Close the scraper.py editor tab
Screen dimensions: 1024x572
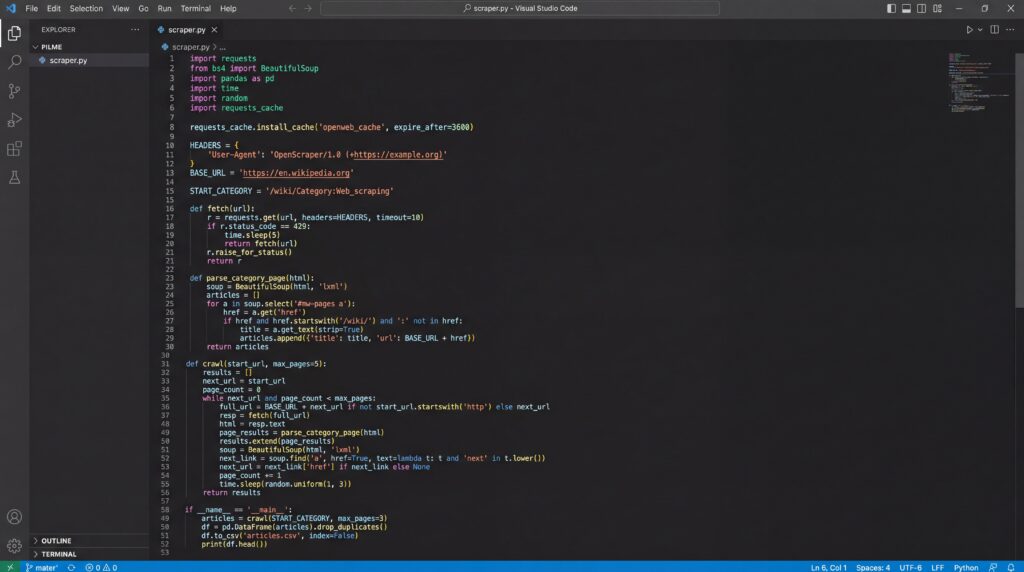click(x=214, y=29)
